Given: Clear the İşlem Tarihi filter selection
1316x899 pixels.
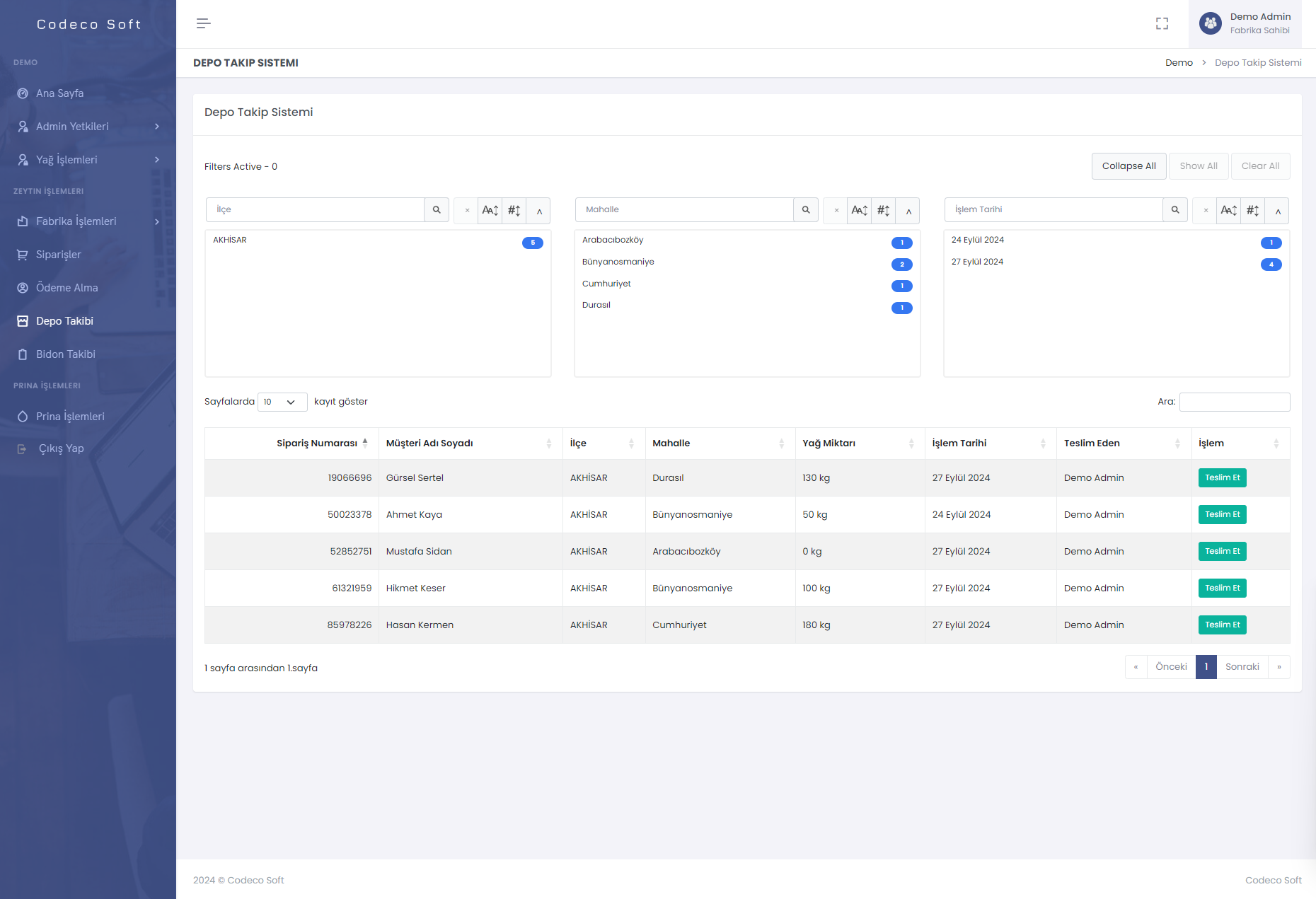Looking at the screenshot, I should point(1206,211).
